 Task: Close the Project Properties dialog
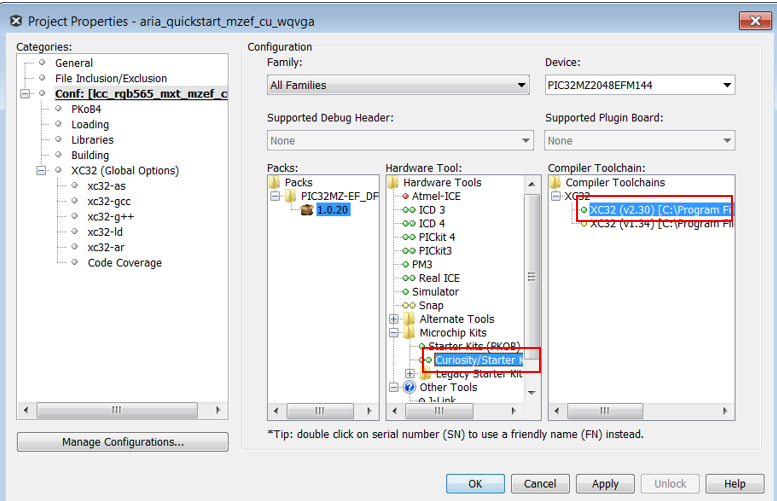[x=755, y=21]
